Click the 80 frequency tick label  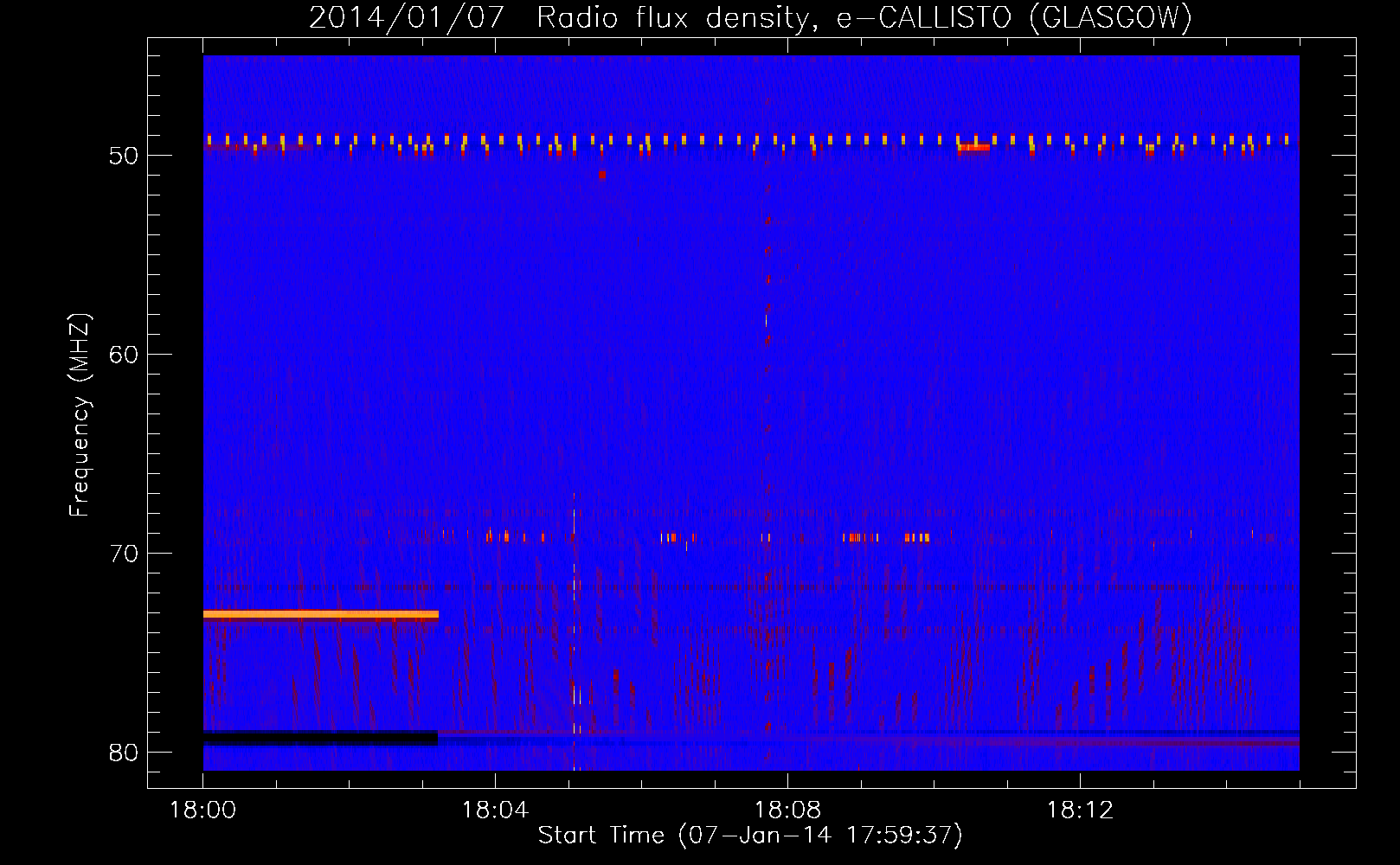[125, 753]
